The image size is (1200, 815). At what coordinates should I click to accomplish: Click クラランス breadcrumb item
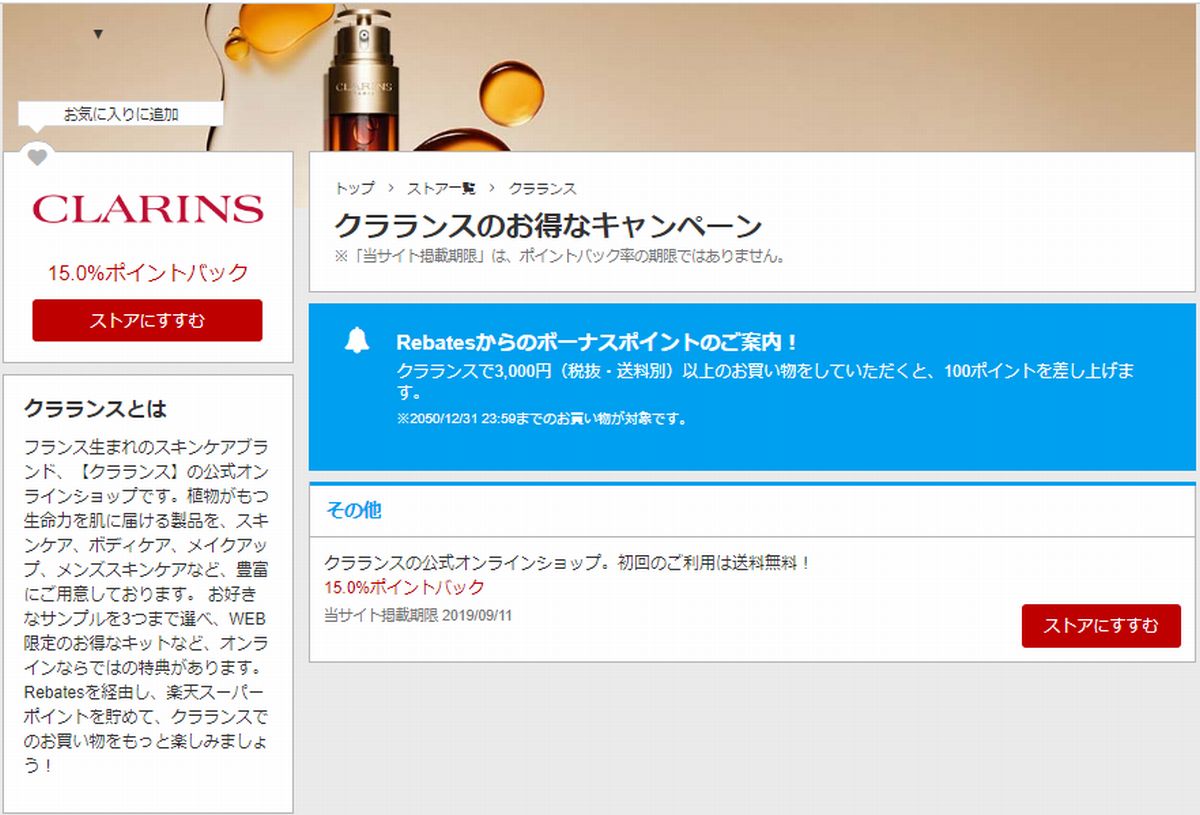(x=542, y=188)
